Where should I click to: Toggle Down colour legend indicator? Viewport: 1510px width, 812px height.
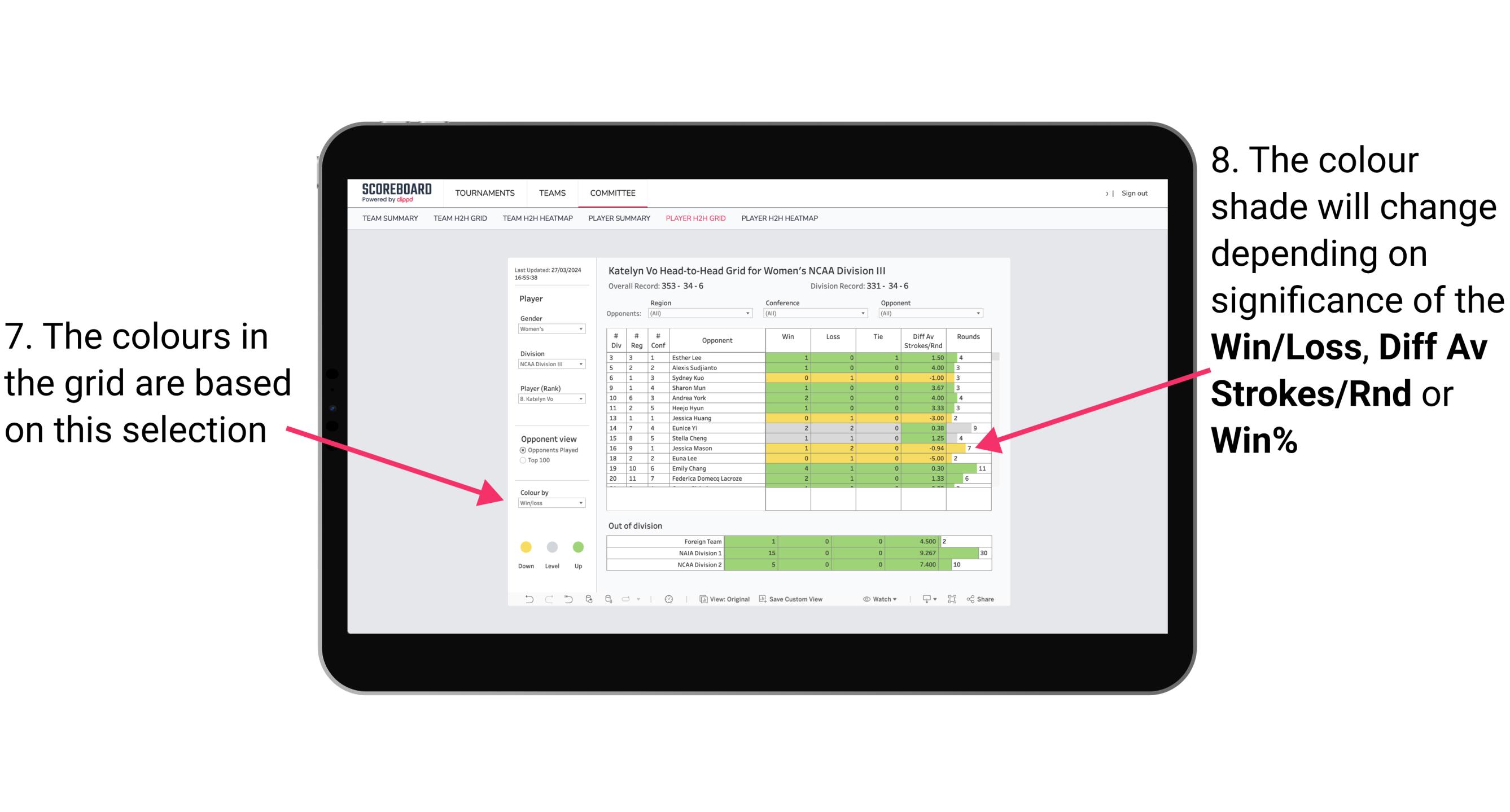[525, 547]
